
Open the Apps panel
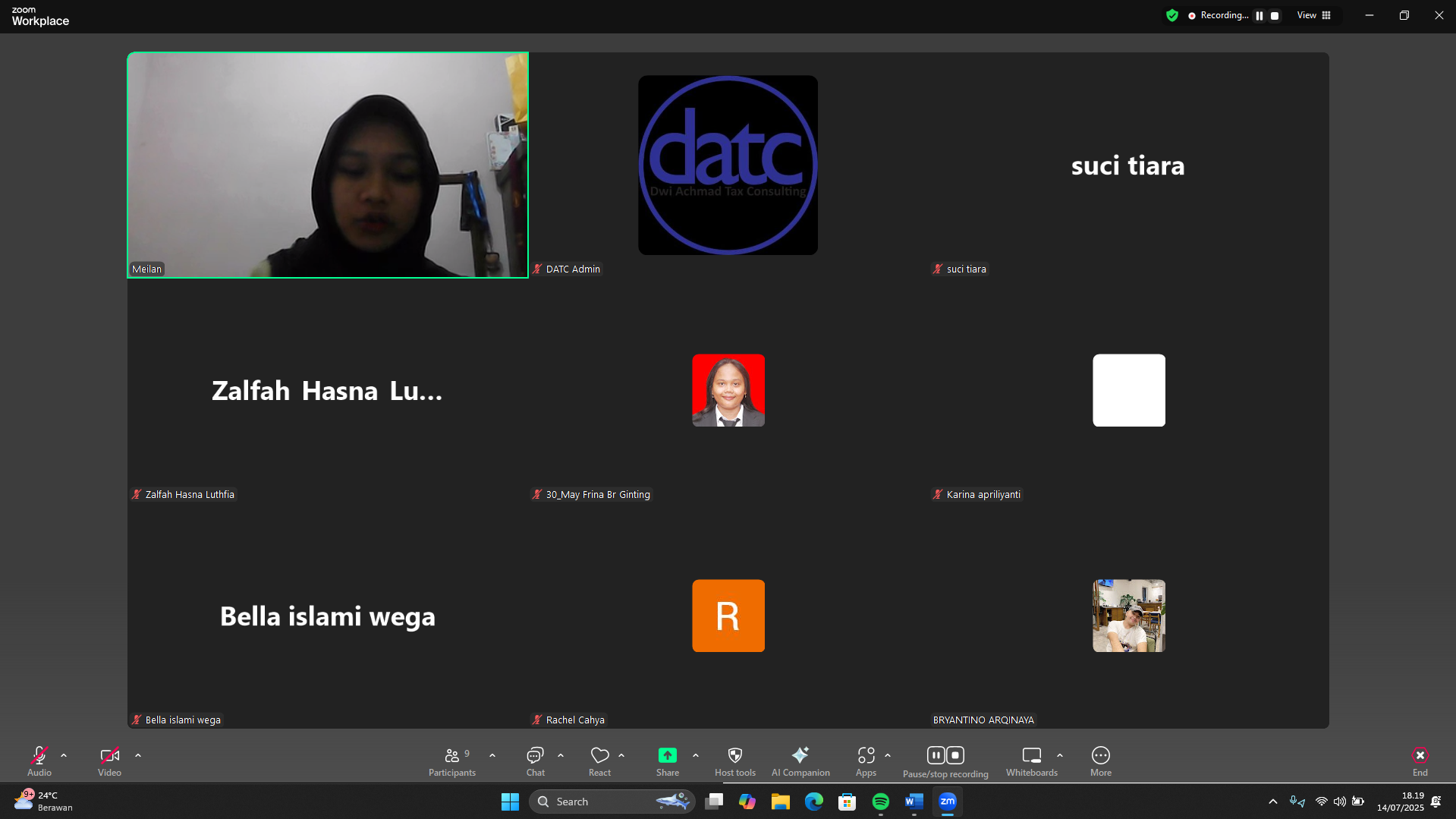(x=866, y=761)
